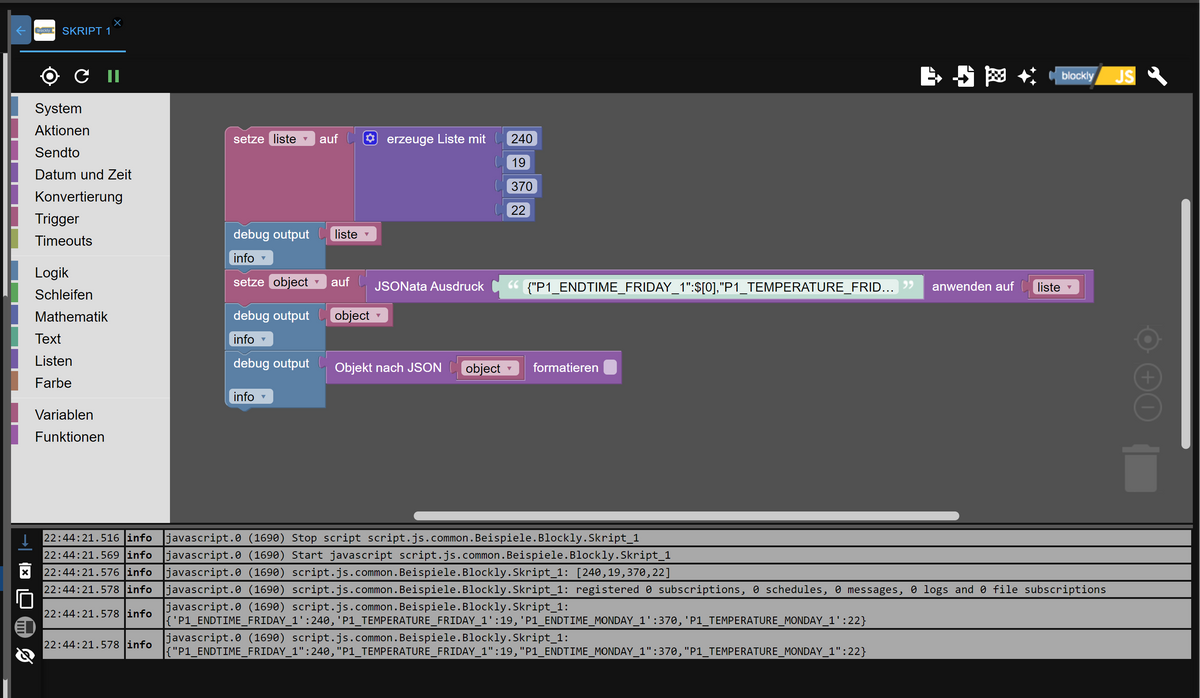Click the export blocks icon
Viewport: 1200px width, 698px height.
[930, 76]
